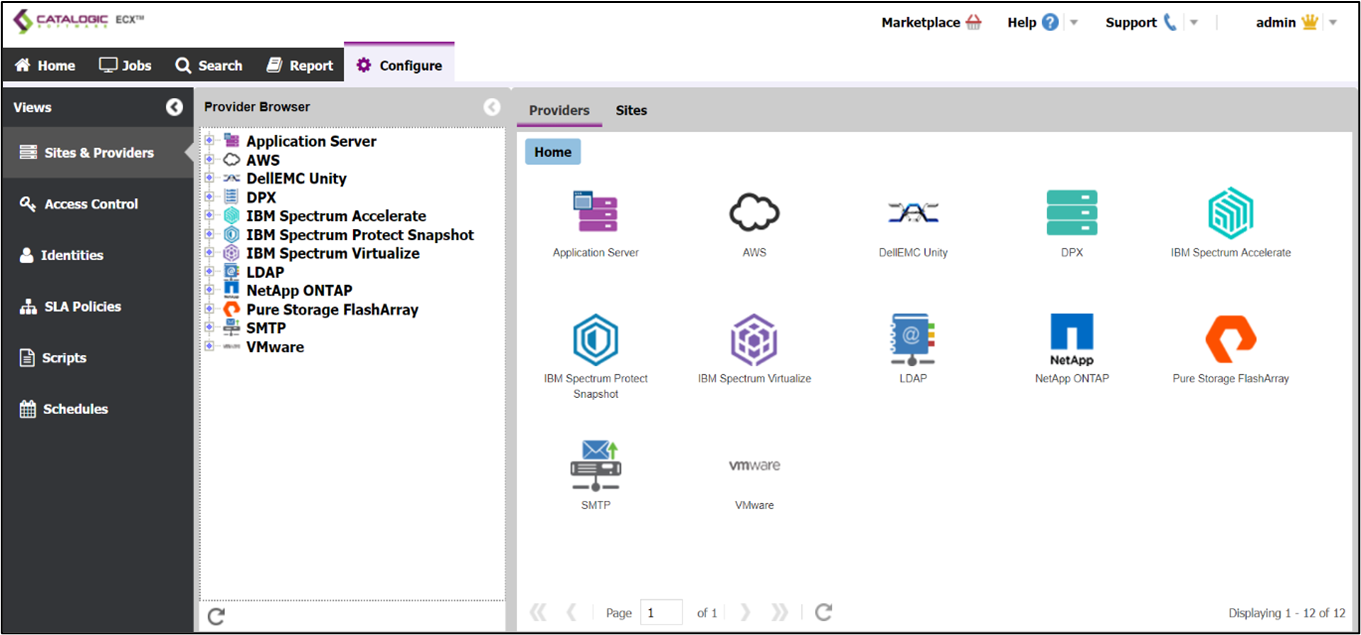Open the Pure Storage FlashArray icon
The width and height of the screenshot is (1361, 635).
[x=1231, y=340]
